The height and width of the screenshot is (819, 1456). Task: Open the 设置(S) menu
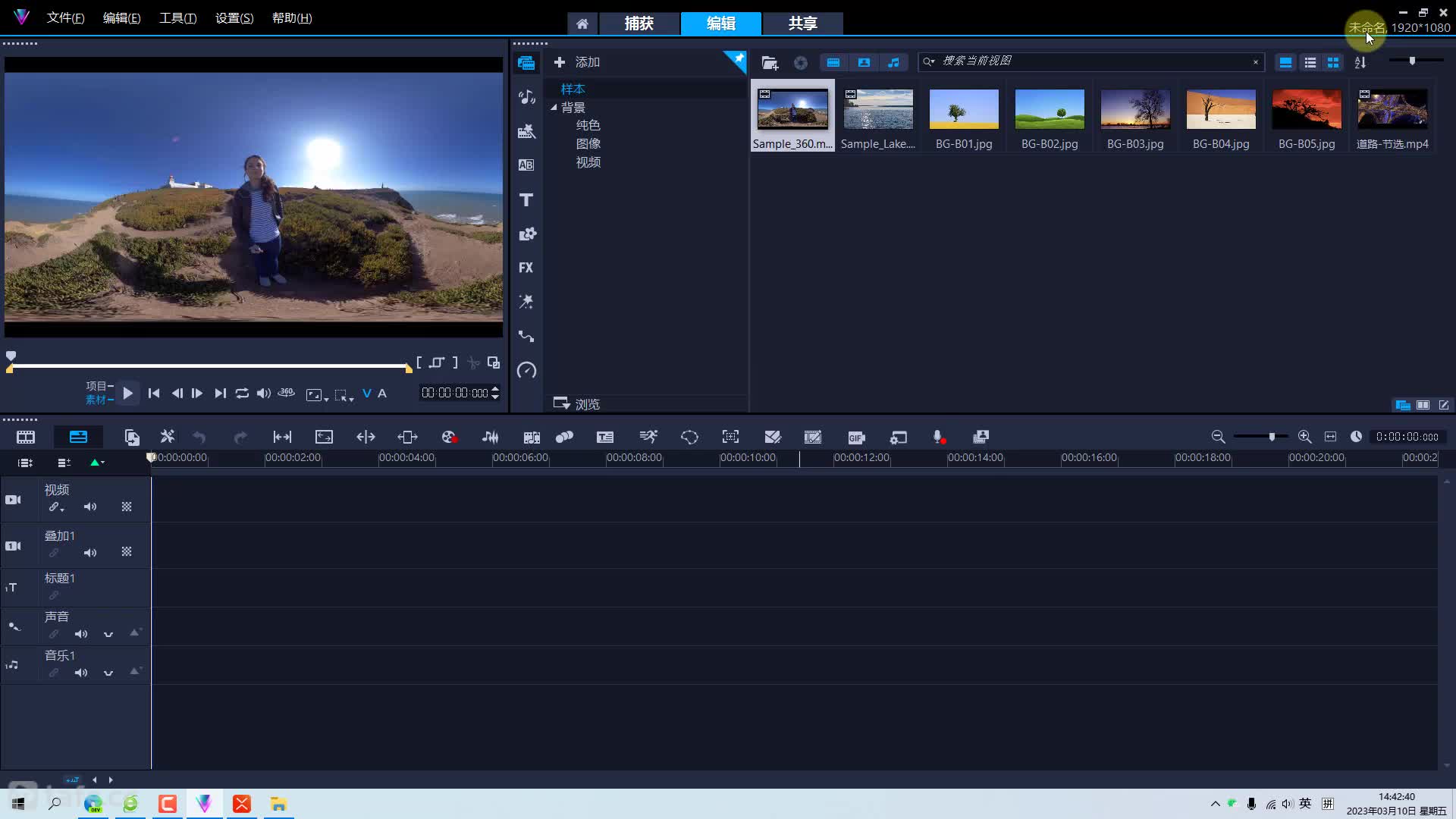click(x=234, y=18)
